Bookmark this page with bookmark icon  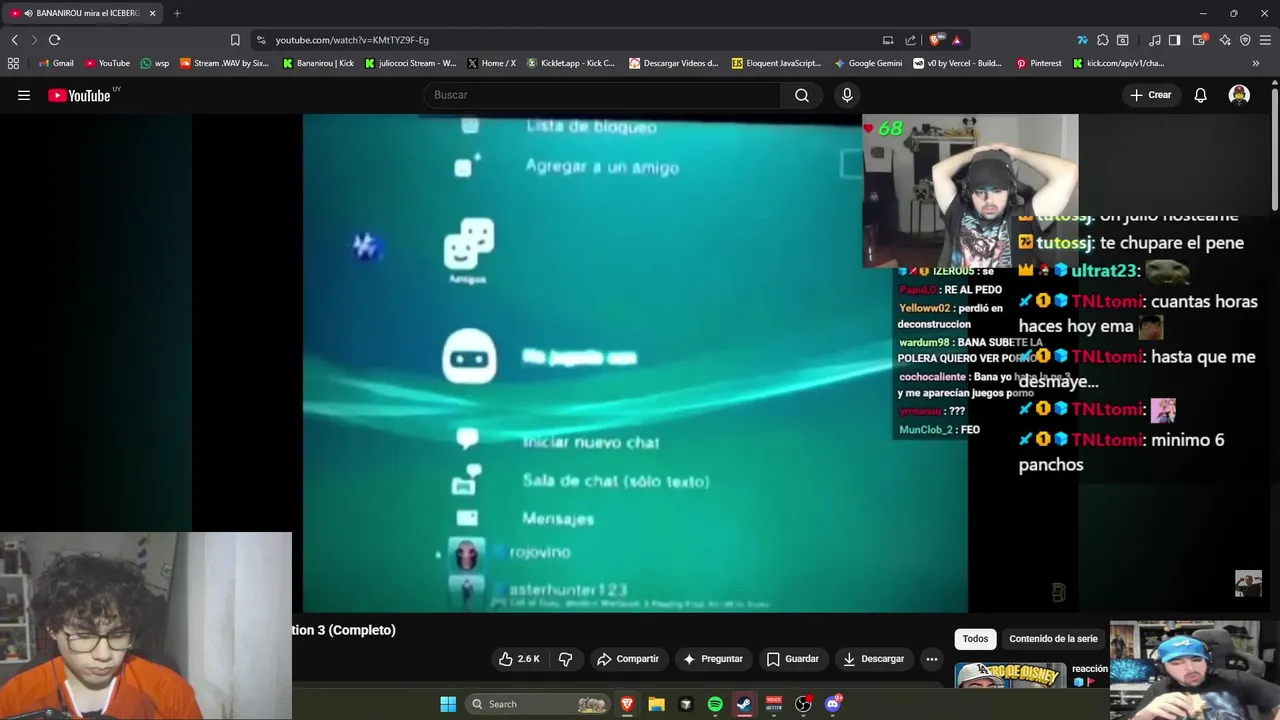click(235, 40)
